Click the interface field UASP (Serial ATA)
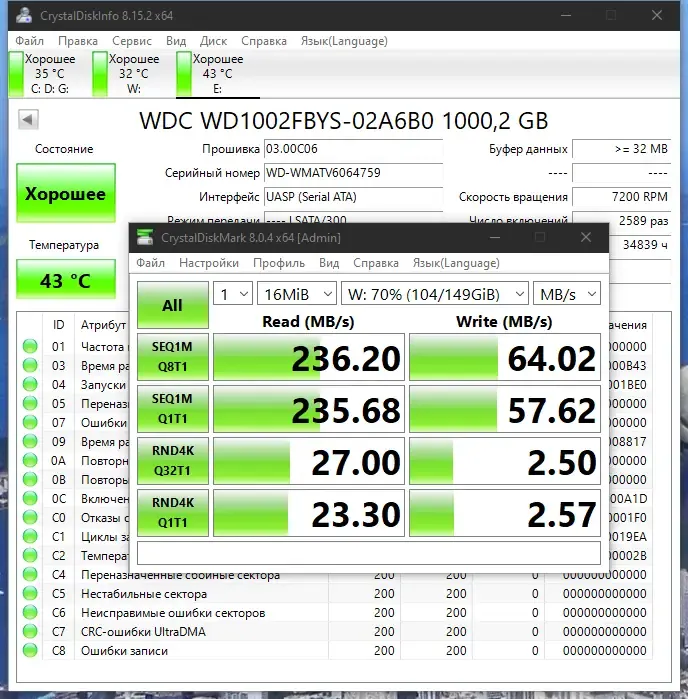 coord(353,197)
